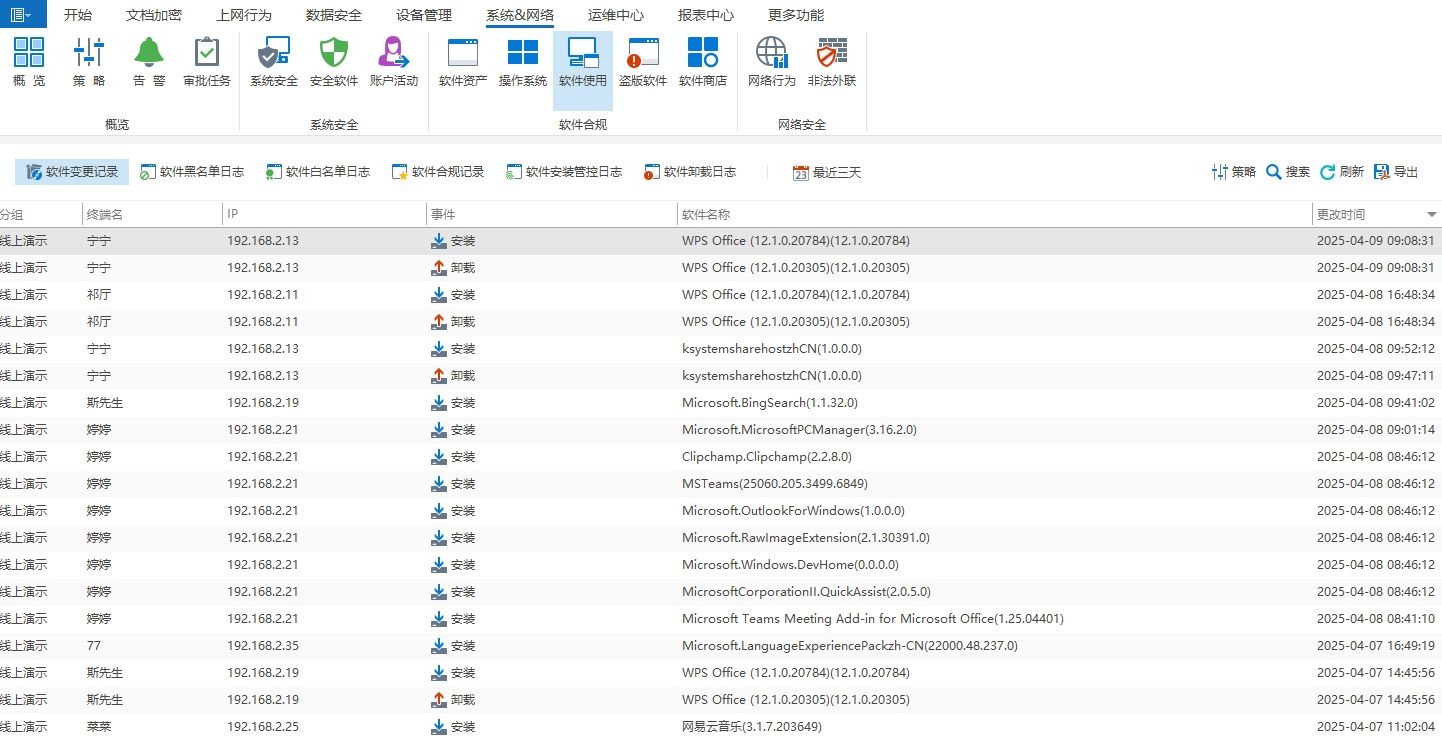Screen dimensions: 1442x736
Task: Click the Microsoft Teams Meeting Add-in entry
Action: [x=872, y=619]
